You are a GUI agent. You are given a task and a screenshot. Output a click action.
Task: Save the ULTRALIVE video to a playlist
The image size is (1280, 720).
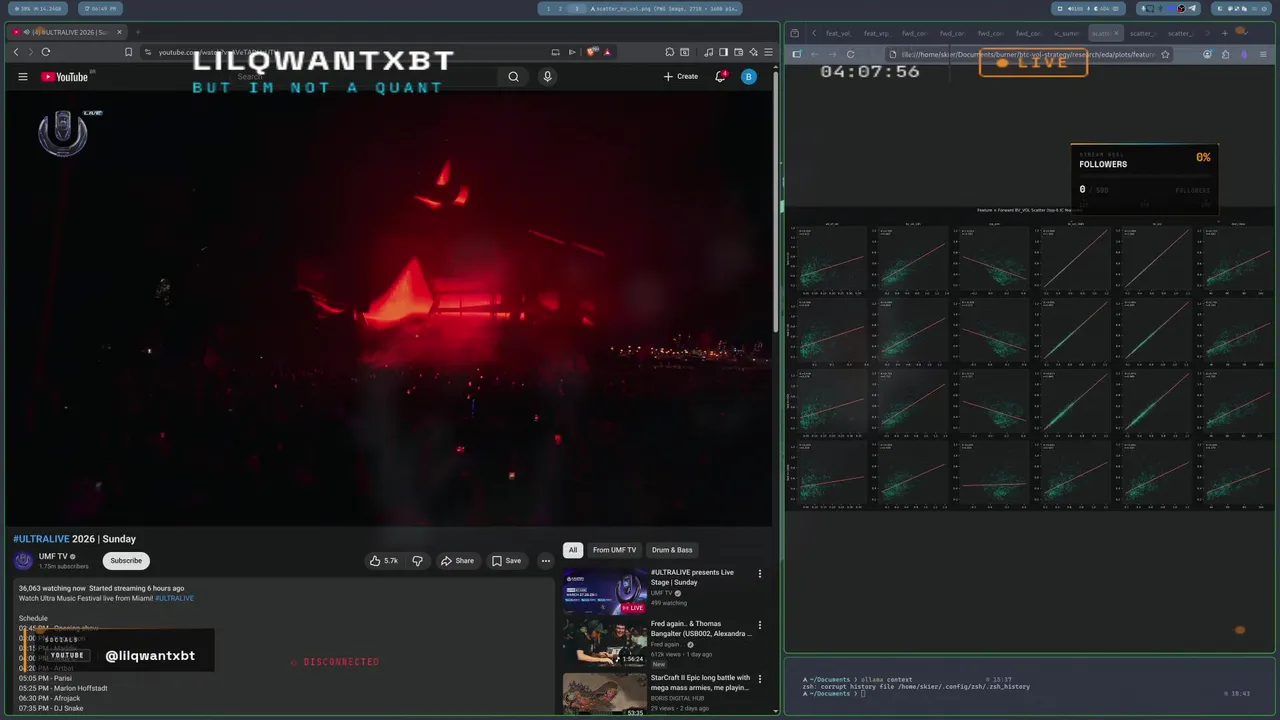tap(506, 561)
